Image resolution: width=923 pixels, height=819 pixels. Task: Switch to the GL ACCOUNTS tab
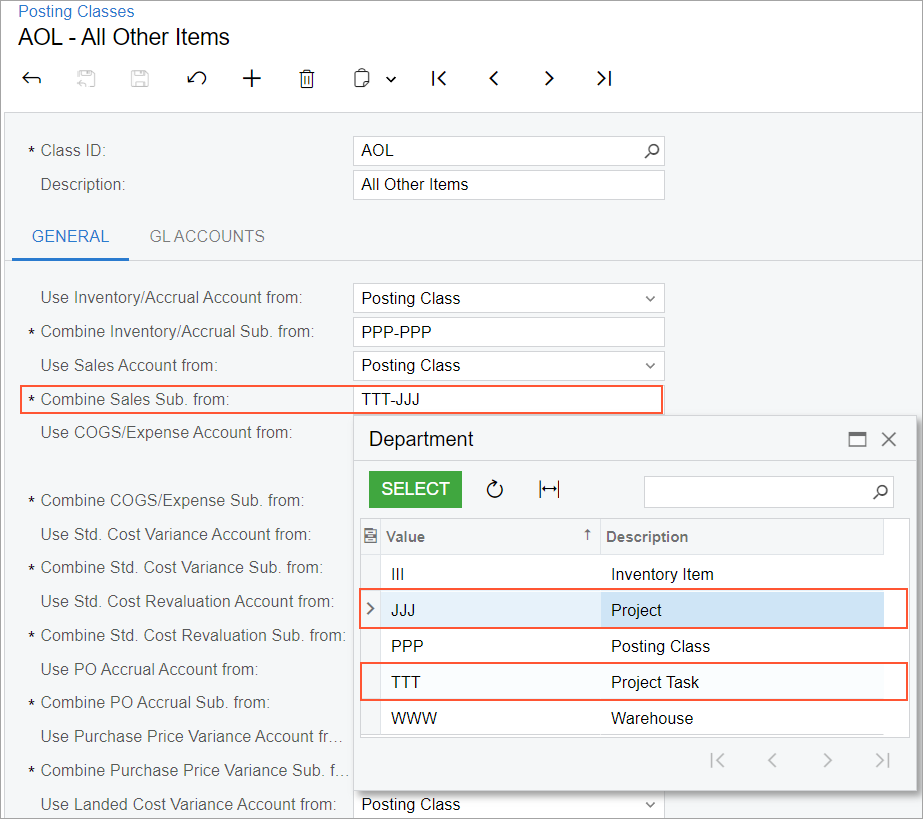tap(207, 237)
